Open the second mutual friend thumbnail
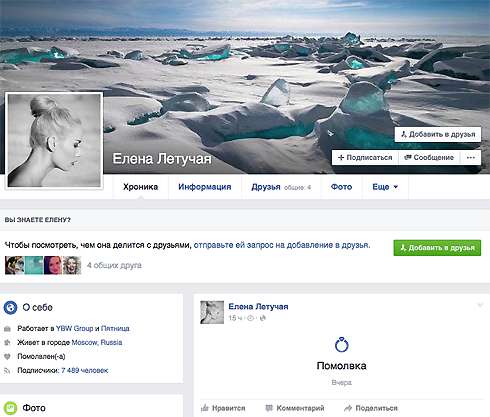The width and height of the screenshot is (490, 417). pos(34,265)
